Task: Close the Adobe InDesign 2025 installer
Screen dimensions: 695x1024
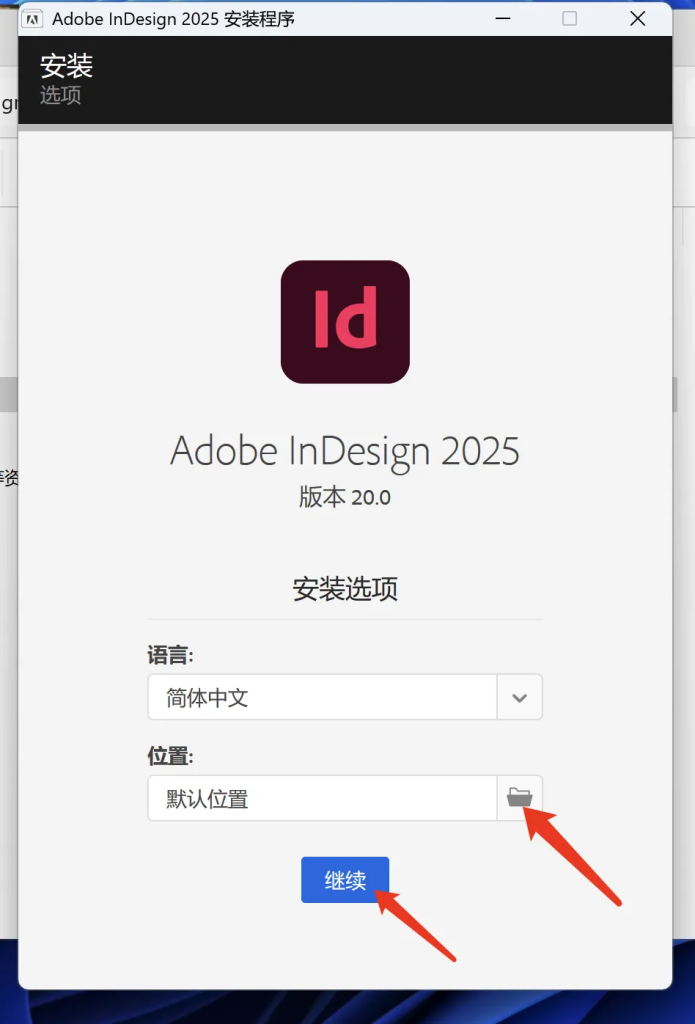Action: click(638, 18)
